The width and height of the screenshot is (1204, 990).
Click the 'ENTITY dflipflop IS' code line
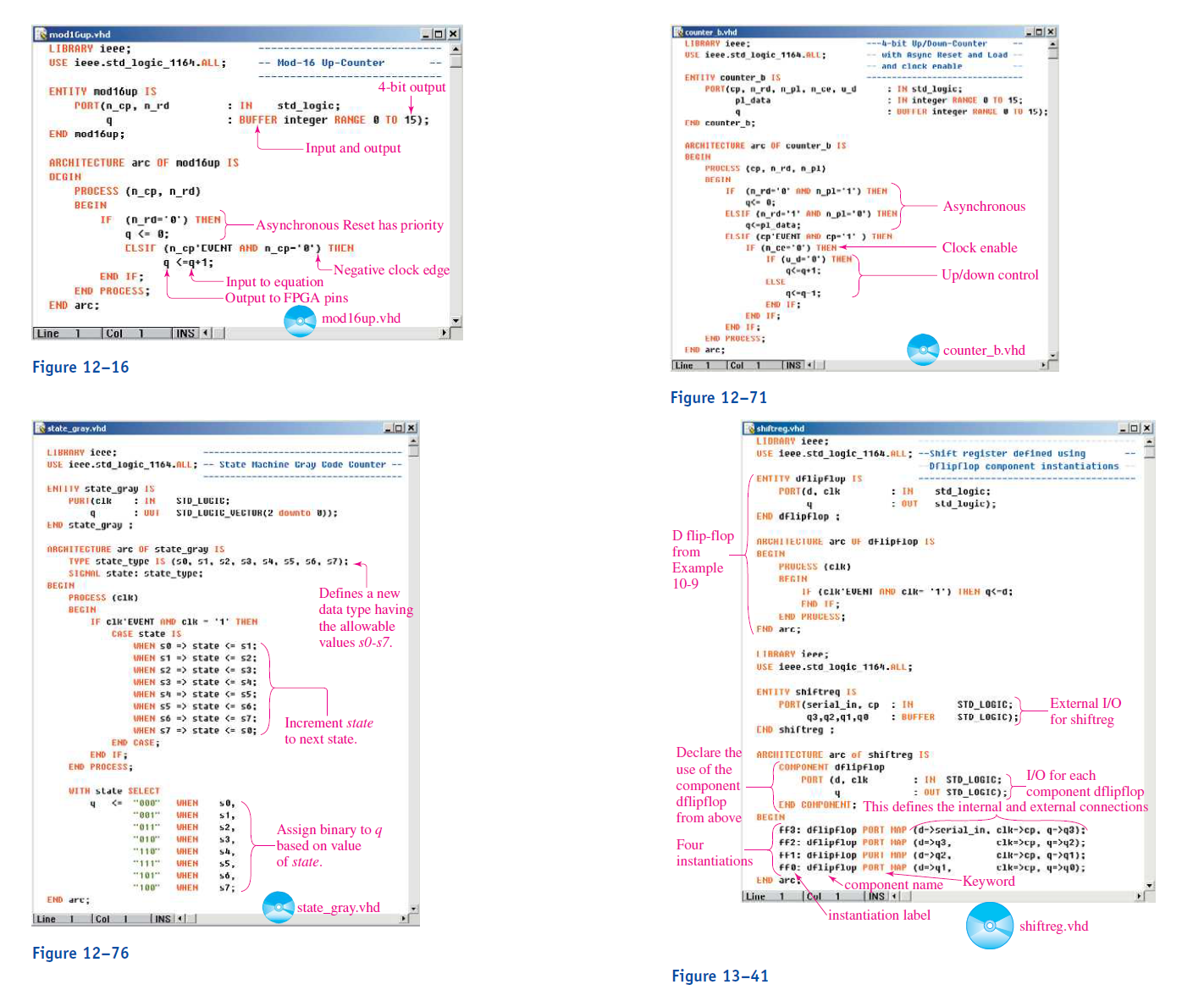pyautogui.click(x=809, y=478)
